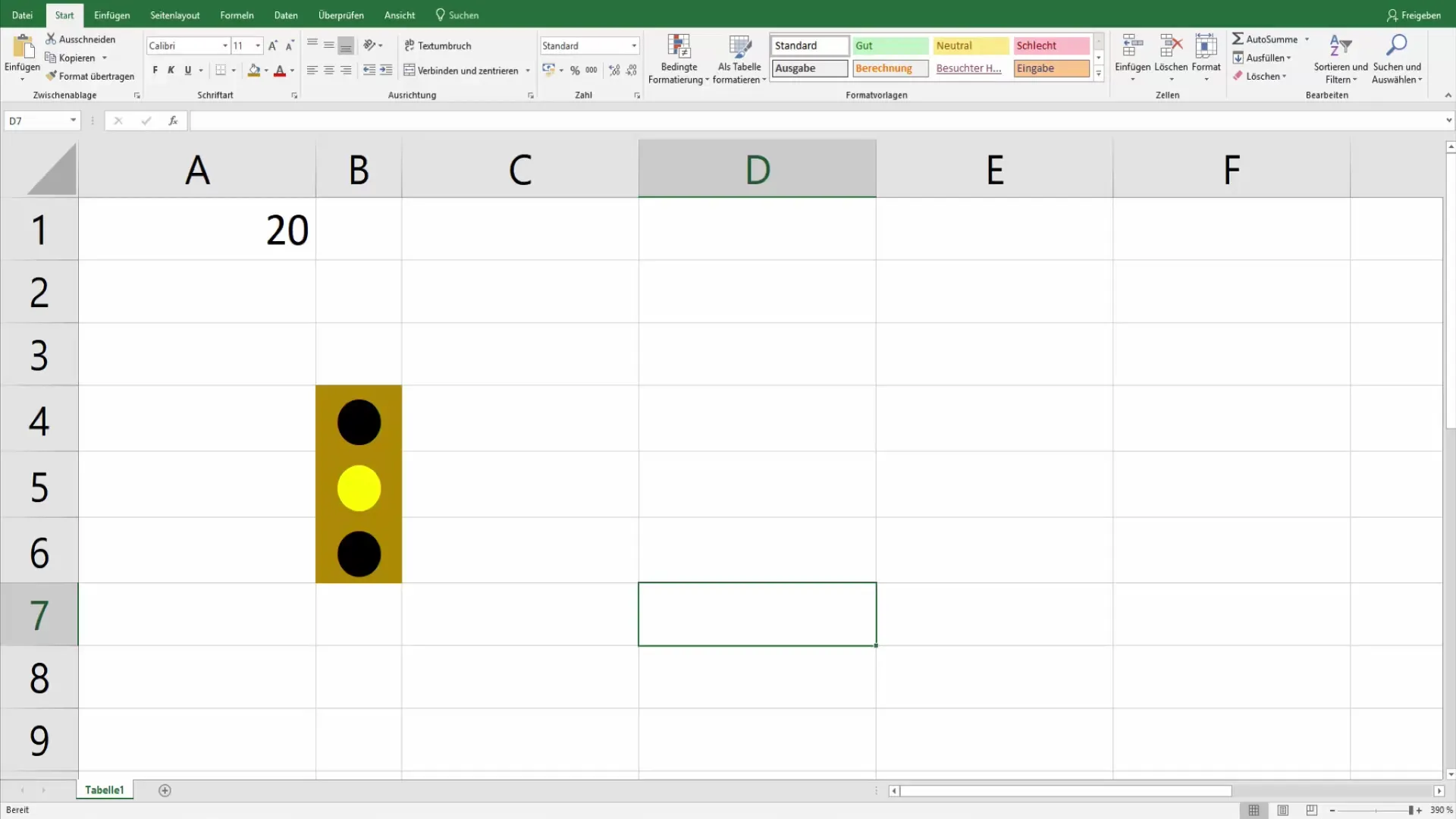The image size is (1456, 819).
Task: Toggle Textumbruch wrap text
Action: tap(438, 45)
